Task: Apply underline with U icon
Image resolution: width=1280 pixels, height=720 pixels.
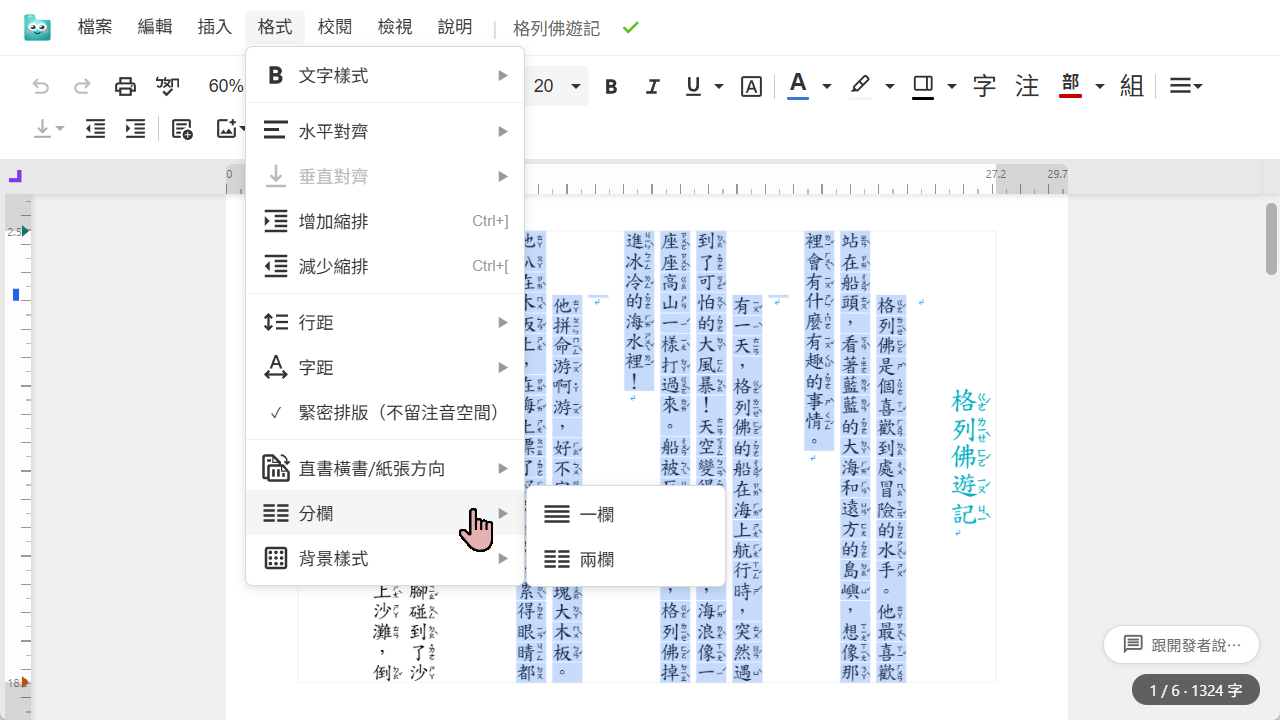Action: point(693,87)
